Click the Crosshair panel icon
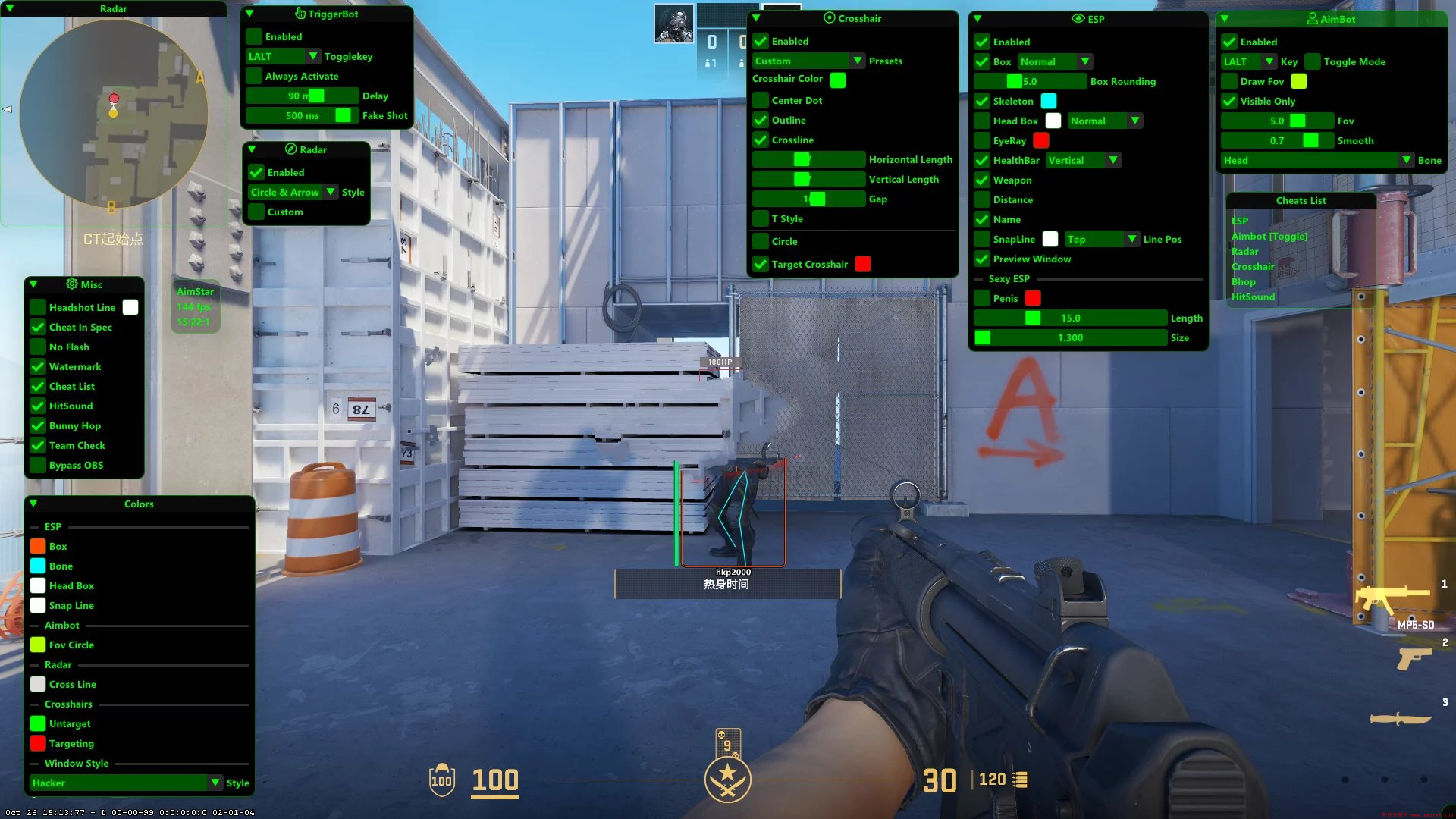Image resolution: width=1456 pixels, height=819 pixels. [x=828, y=17]
